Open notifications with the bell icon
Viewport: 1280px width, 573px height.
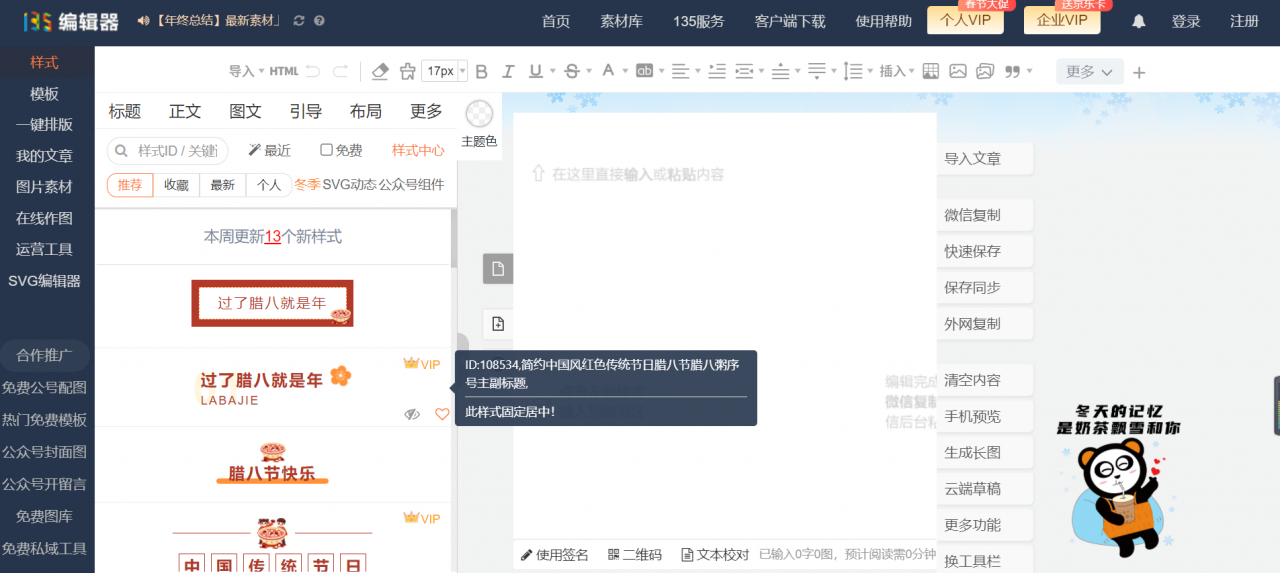(x=1138, y=21)
